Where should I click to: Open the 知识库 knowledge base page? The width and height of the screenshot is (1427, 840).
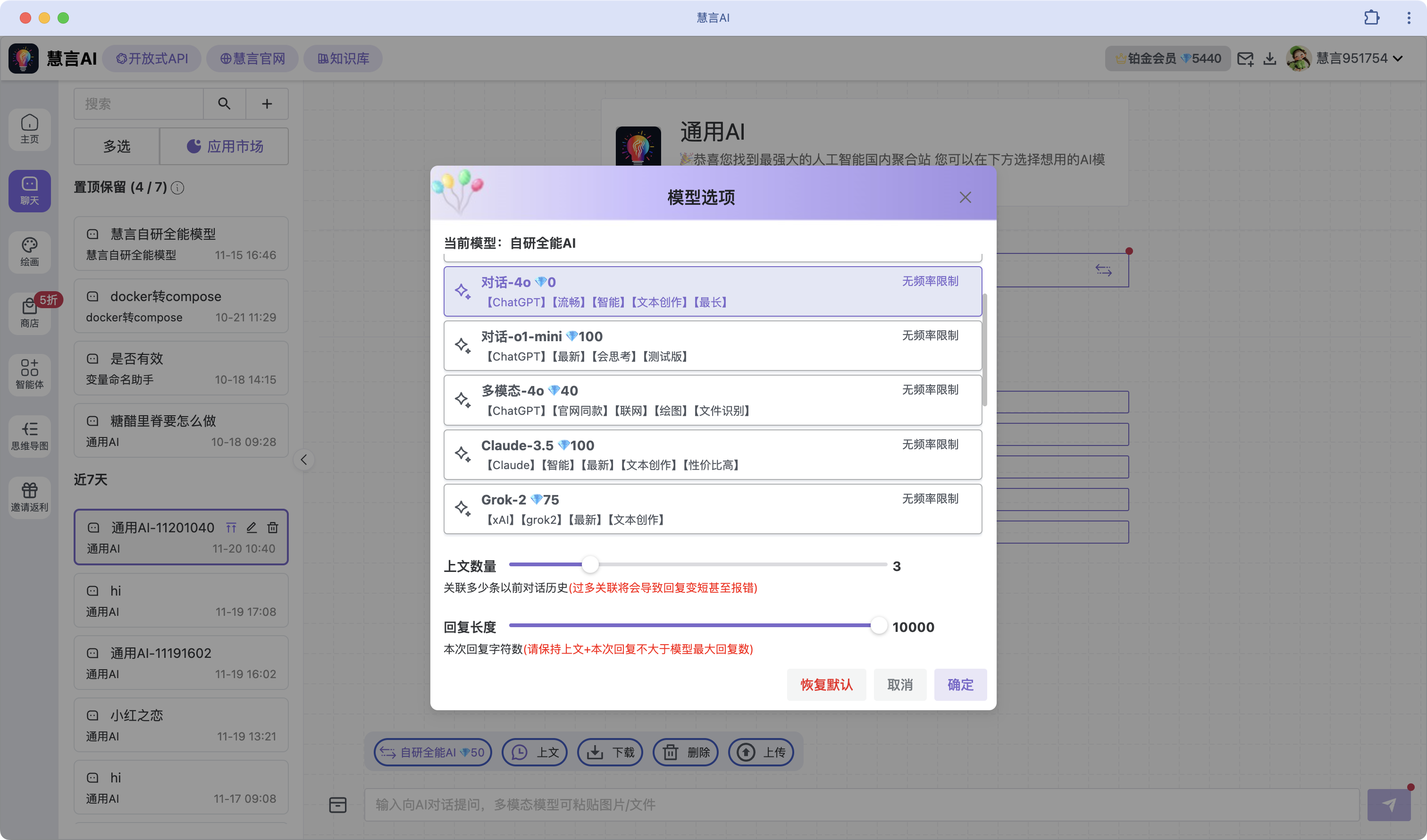[x=342, y=58]
